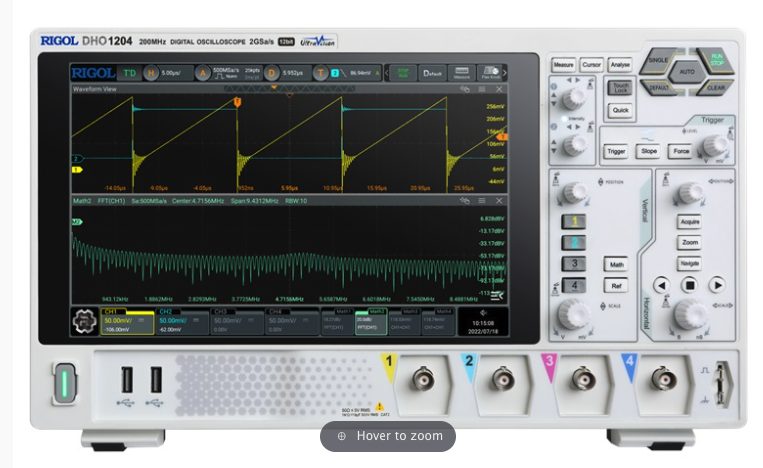763x468 pixels.
Task: Toggle the green-lit power button
Action: [x=65, y=383]
